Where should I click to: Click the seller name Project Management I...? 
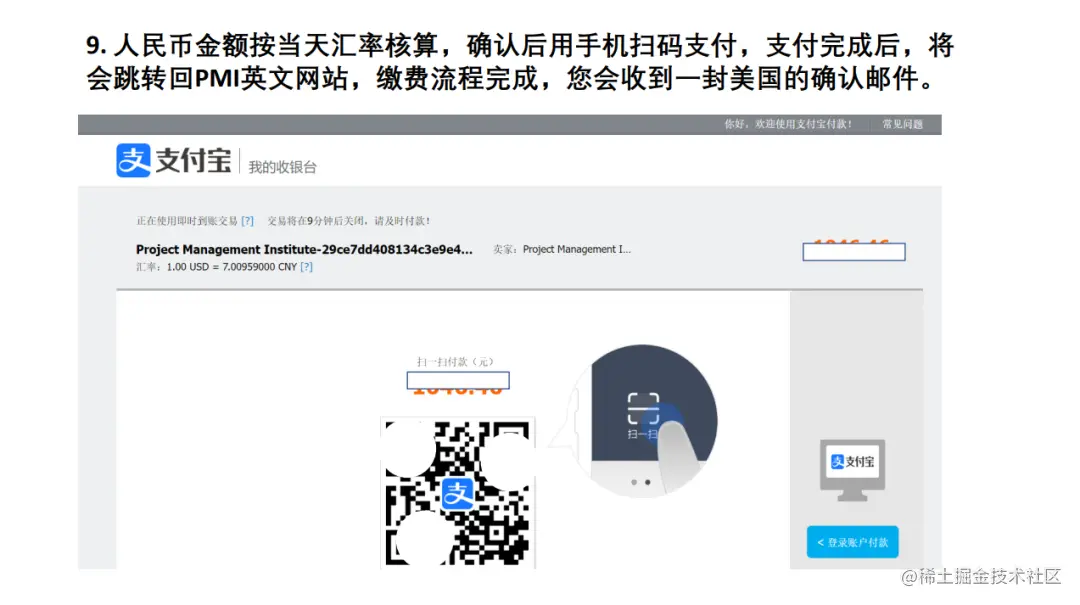(577, 249)
